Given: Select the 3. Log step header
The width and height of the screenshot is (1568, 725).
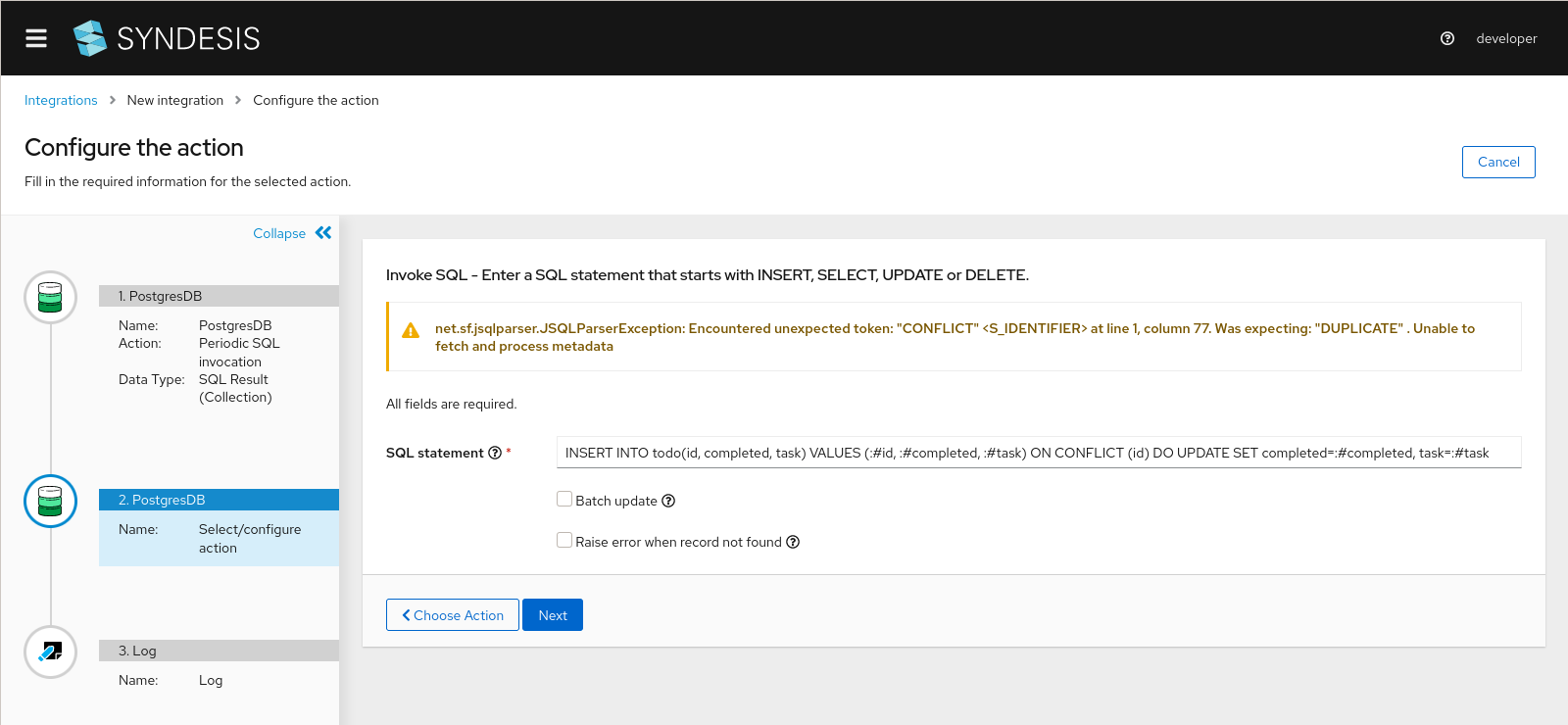Looking at the screenshot, I should tap(219, 651).
